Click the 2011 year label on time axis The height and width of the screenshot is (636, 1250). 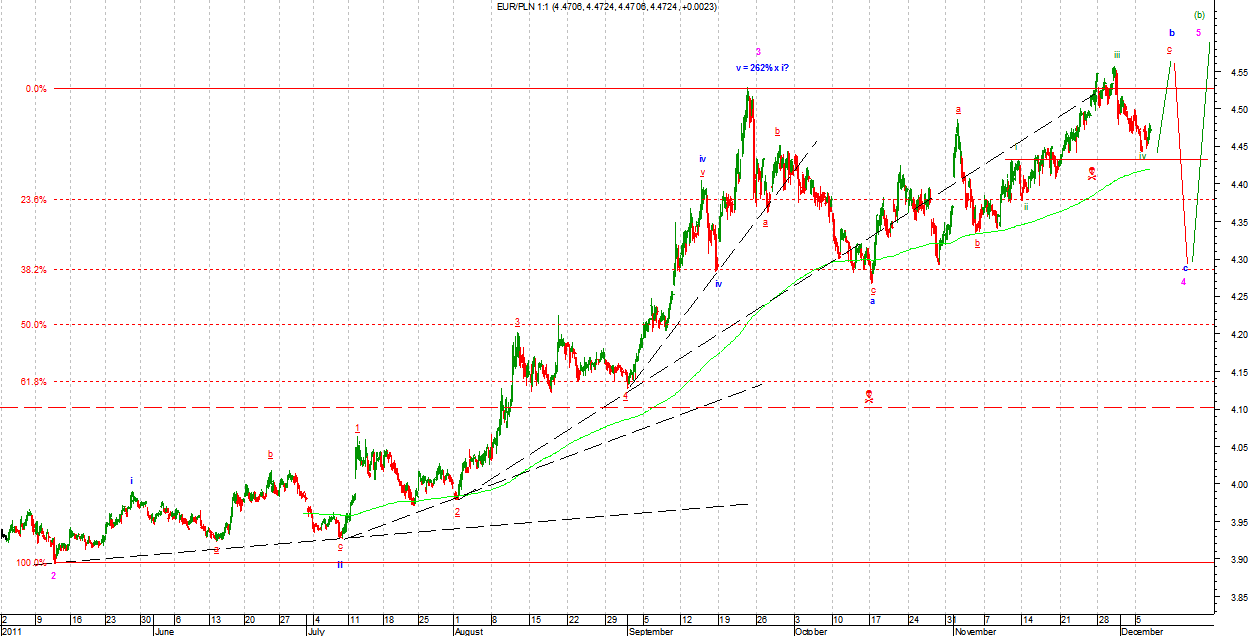pyautogui.click(x=11, y=631)
